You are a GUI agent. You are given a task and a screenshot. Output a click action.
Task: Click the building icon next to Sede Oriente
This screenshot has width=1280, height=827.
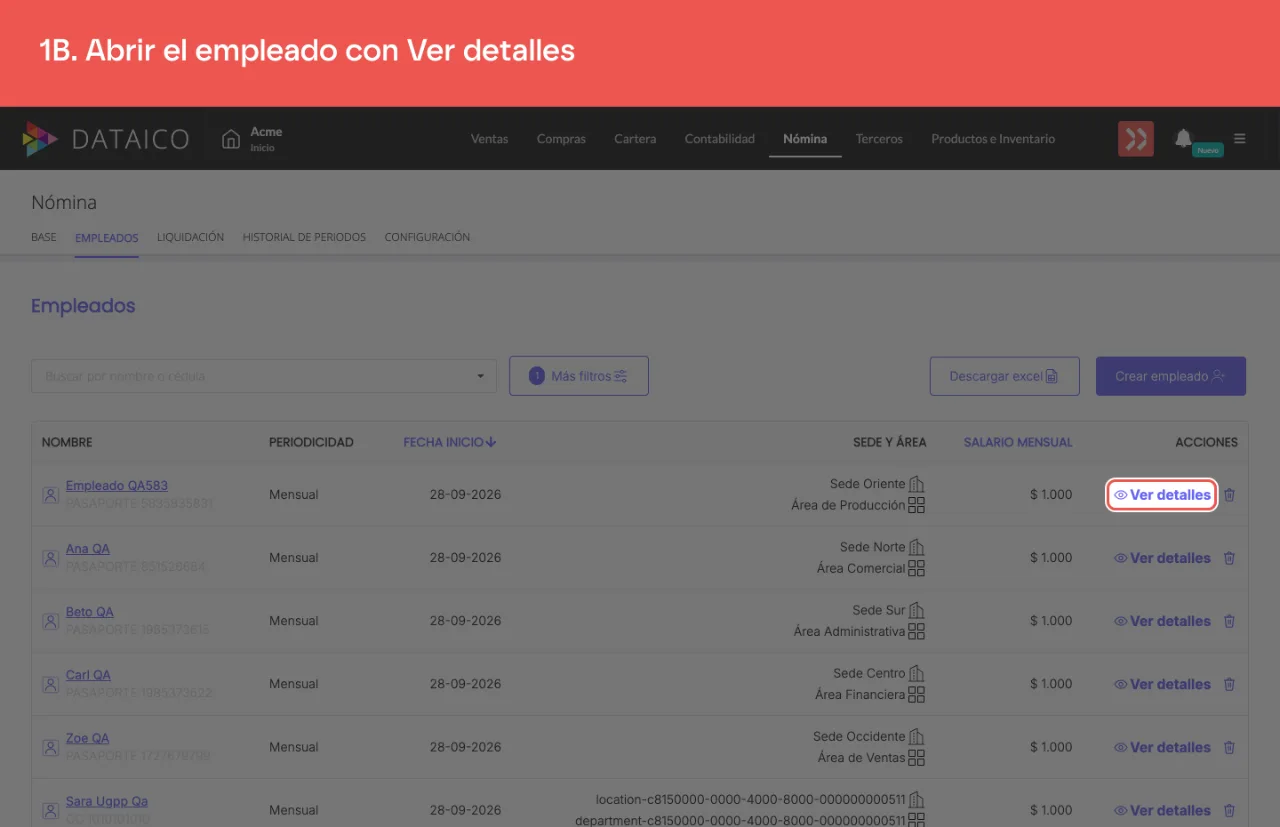click(916, 484)
